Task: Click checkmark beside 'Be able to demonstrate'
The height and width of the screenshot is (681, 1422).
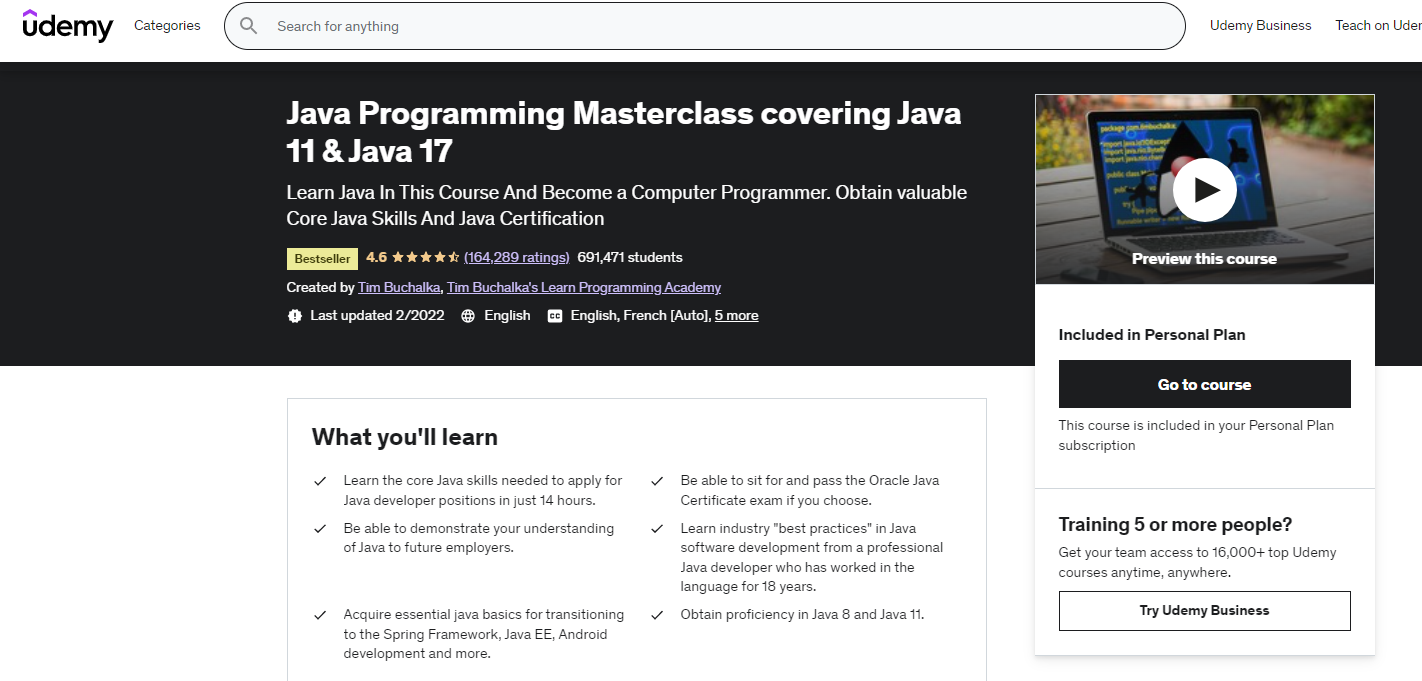Action: click(320, 529)
